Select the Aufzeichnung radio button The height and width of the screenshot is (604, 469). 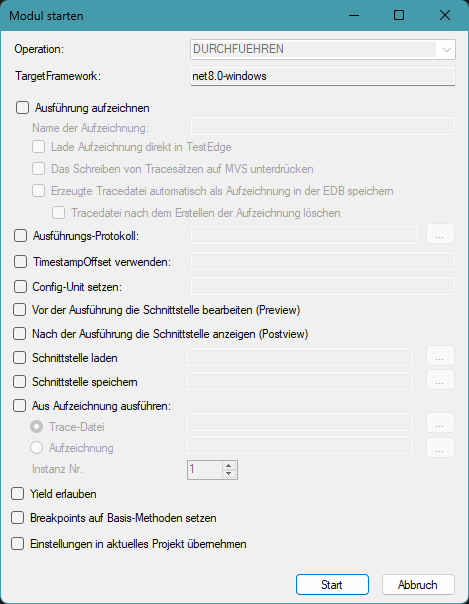(x=37, y=448)
